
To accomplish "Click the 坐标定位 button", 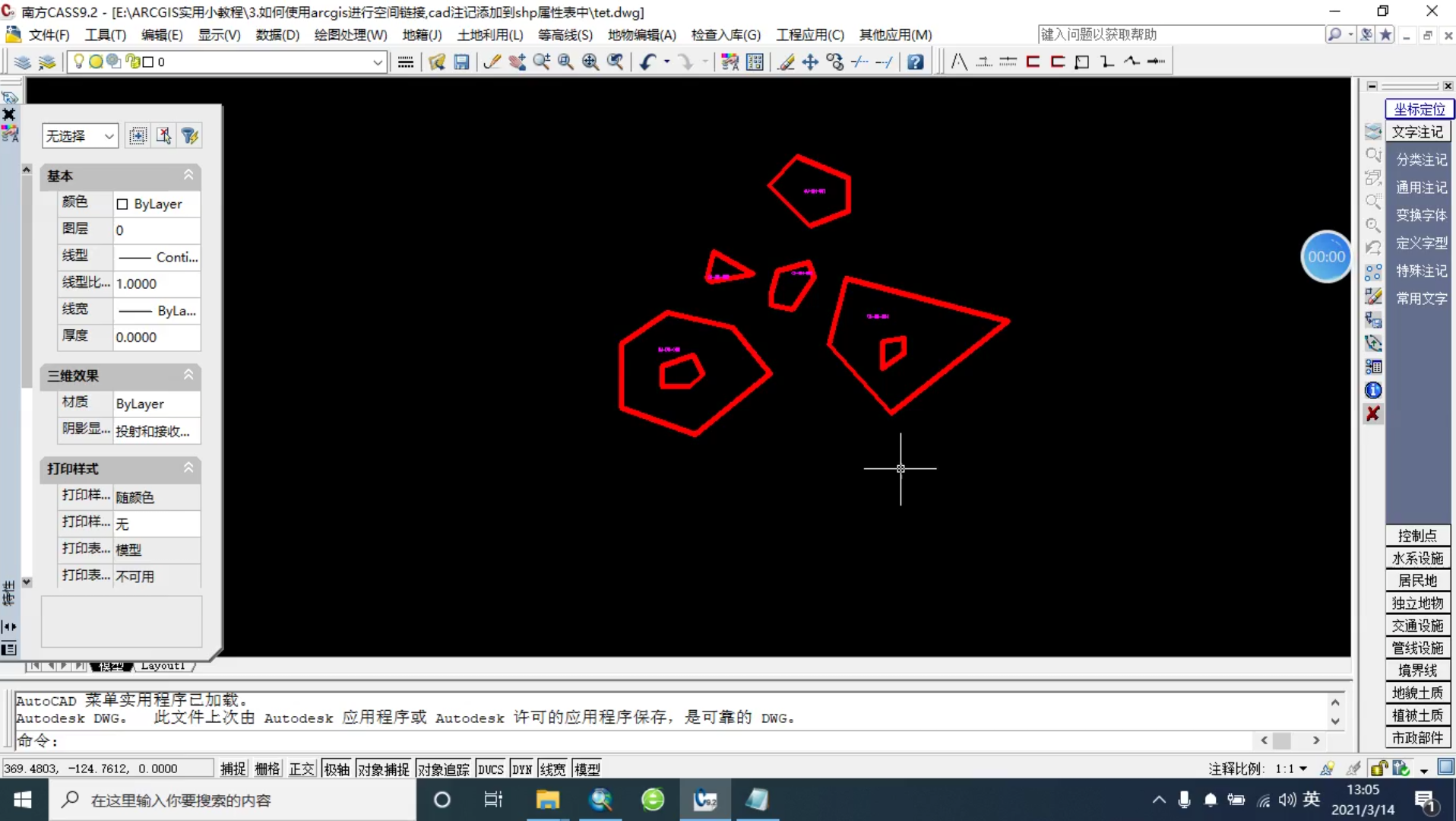I will pos(1419,109).
